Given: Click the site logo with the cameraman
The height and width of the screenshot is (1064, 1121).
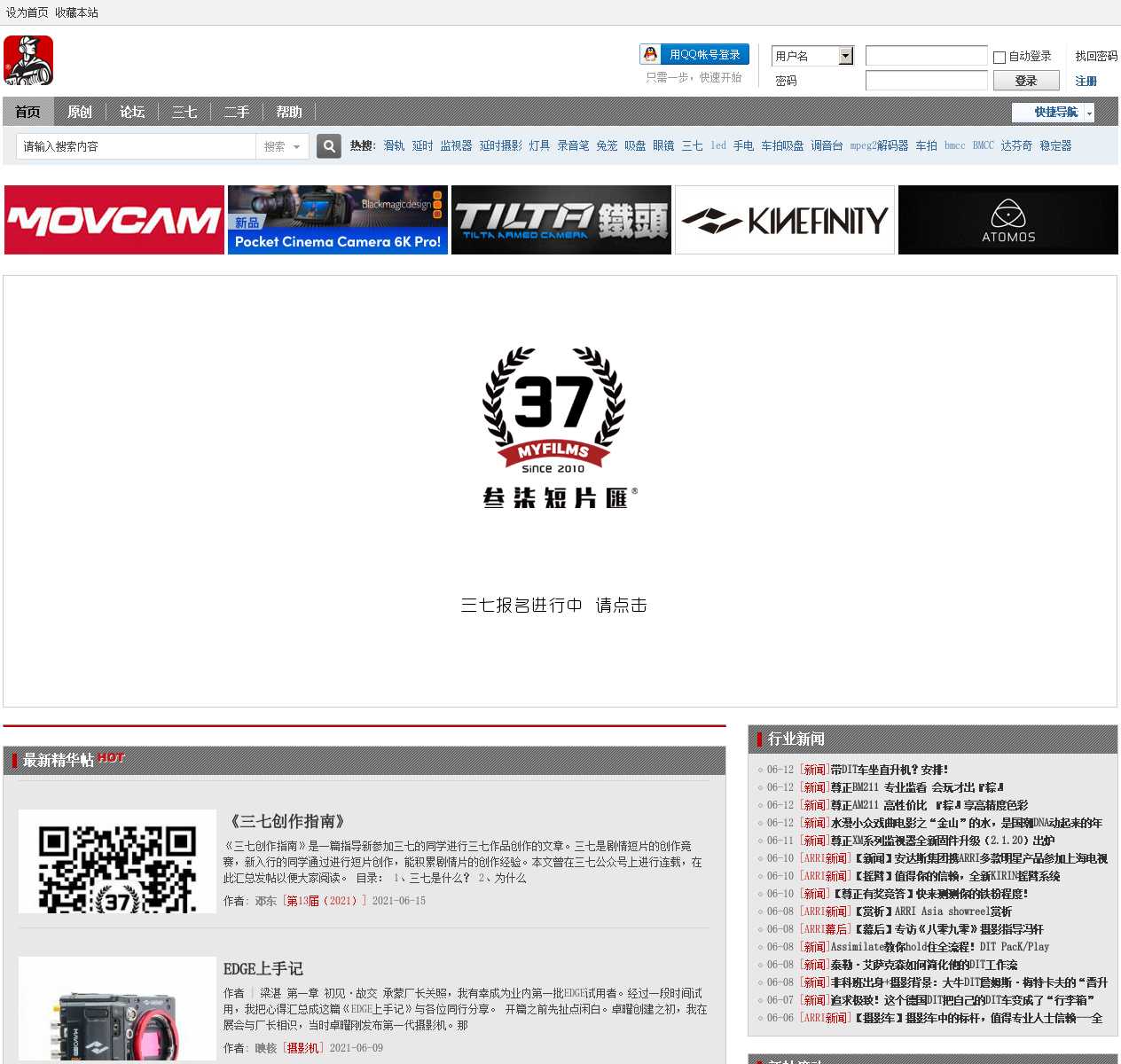Looking at the screenshot, I should coord(28,60).
